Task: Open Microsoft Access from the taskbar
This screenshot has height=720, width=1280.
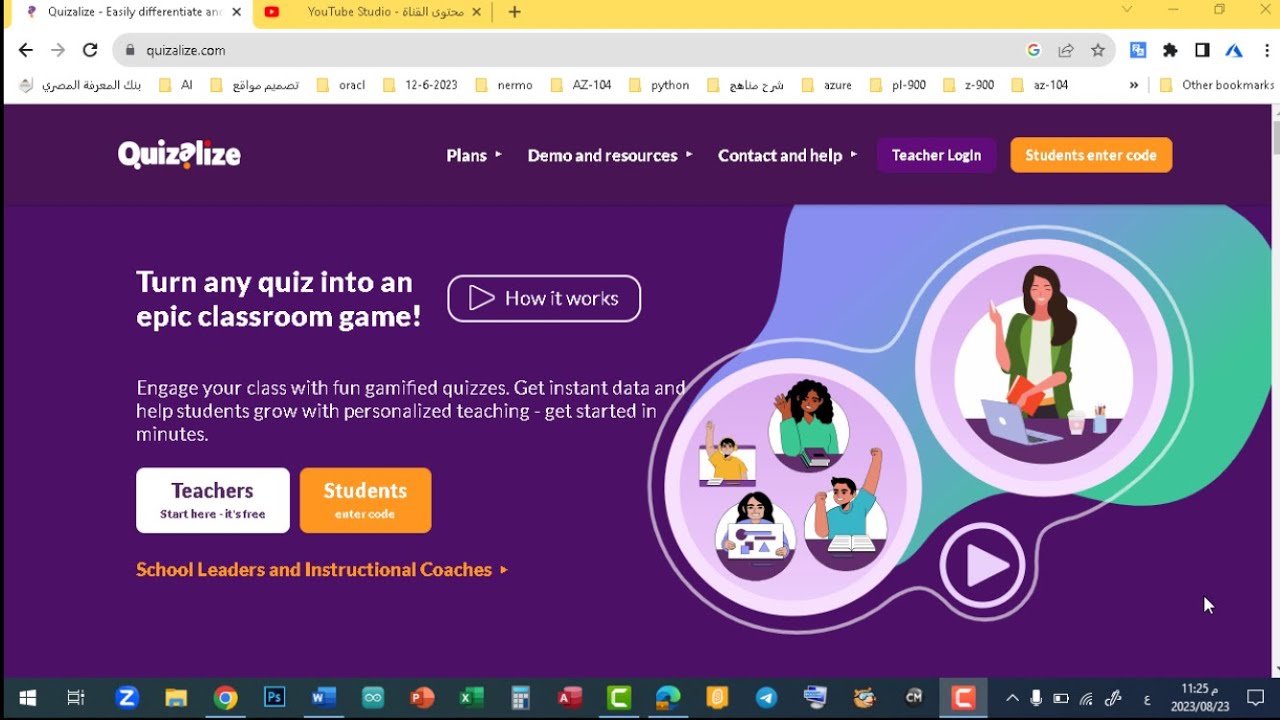Action: (570, 698)
